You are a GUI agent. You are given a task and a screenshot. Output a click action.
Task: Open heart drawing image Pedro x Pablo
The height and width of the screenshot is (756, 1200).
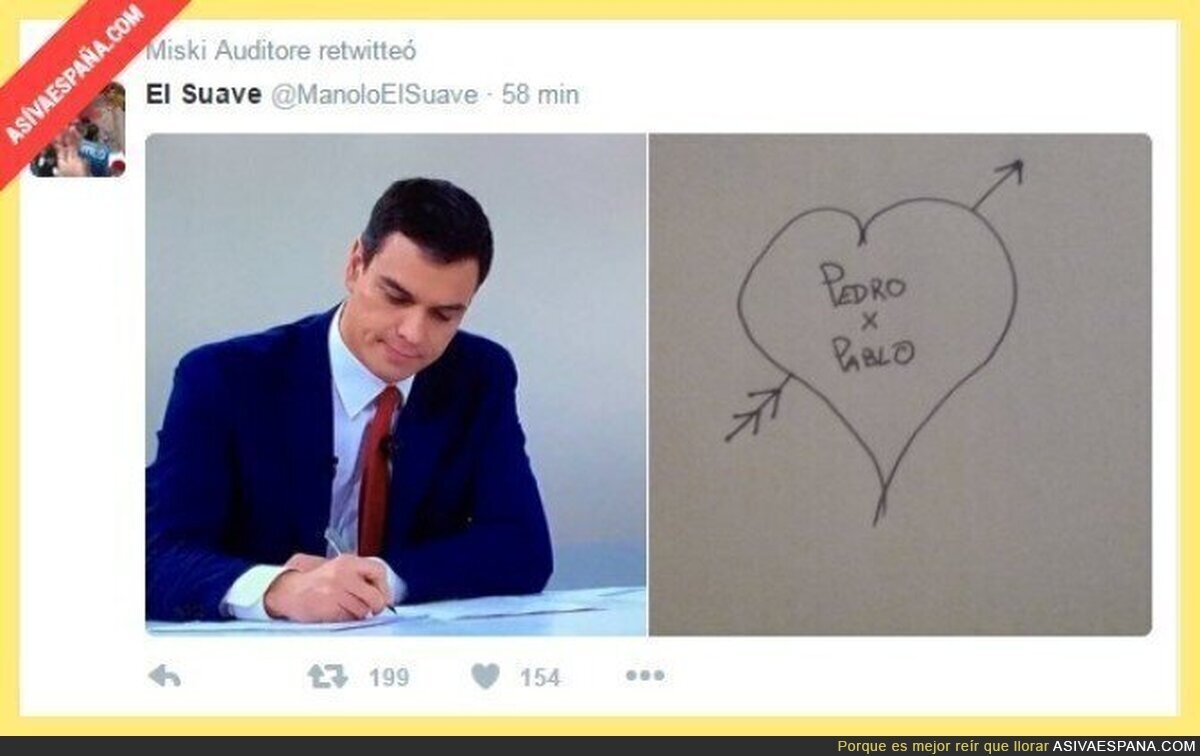tap(900, 385)
